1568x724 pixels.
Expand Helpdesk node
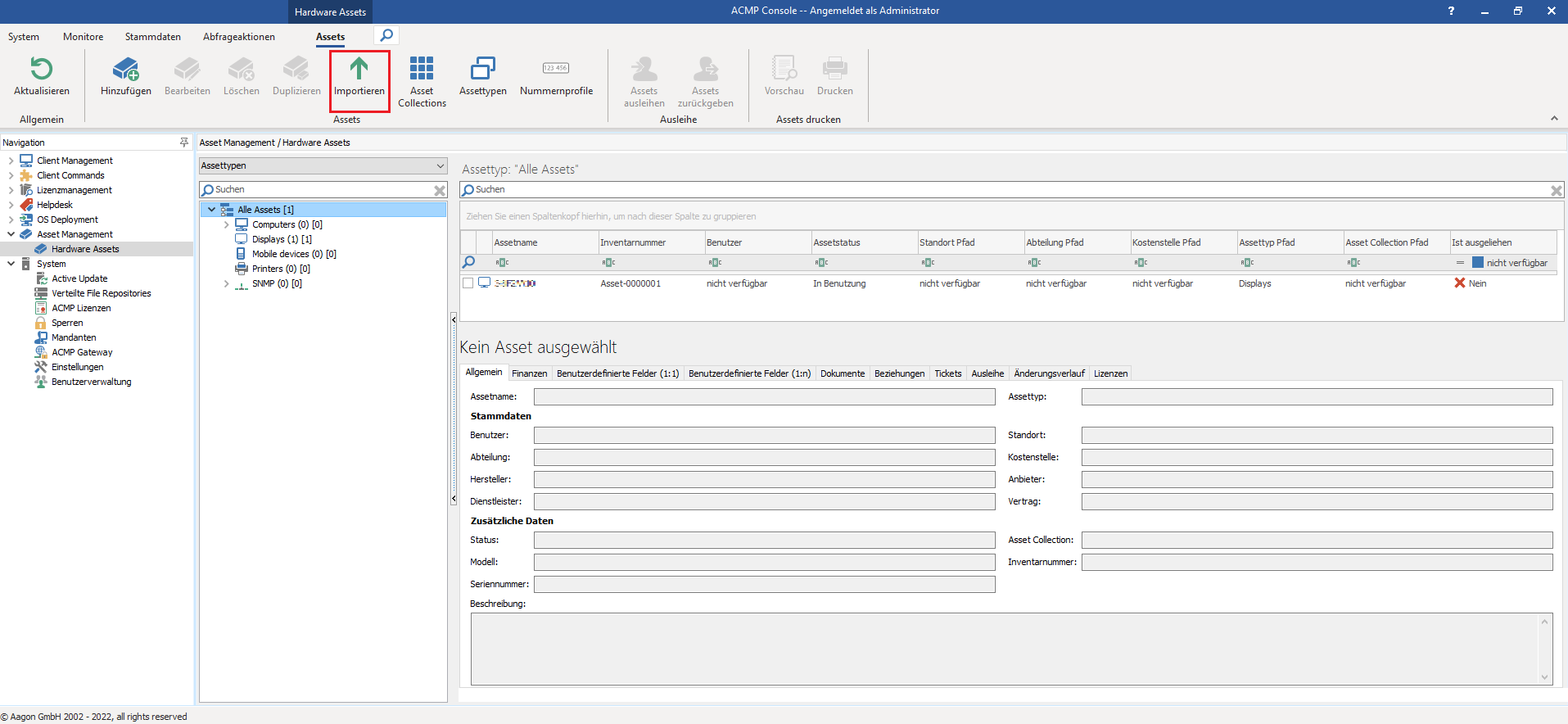pyautogui.click(x=11, y=205)
